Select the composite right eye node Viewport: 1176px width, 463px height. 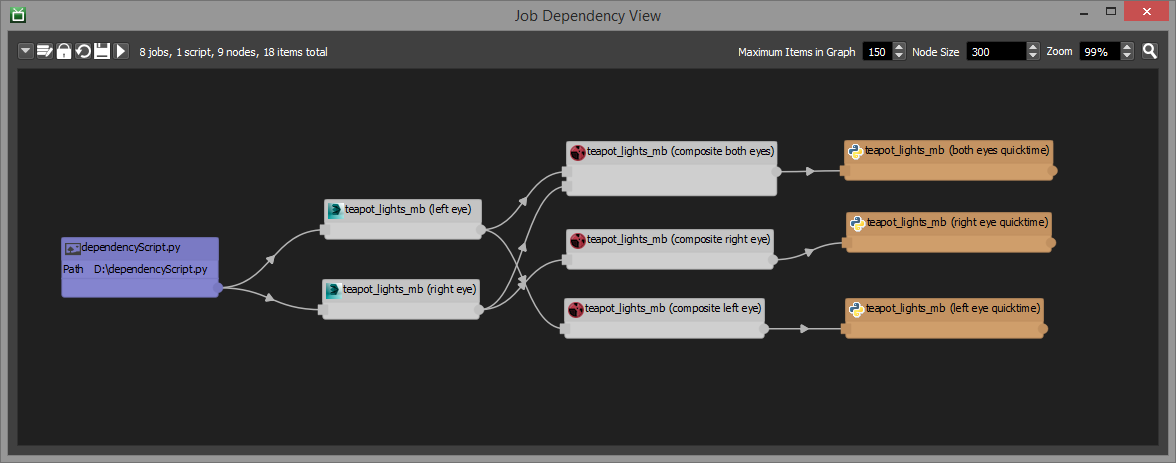[670, 248]
